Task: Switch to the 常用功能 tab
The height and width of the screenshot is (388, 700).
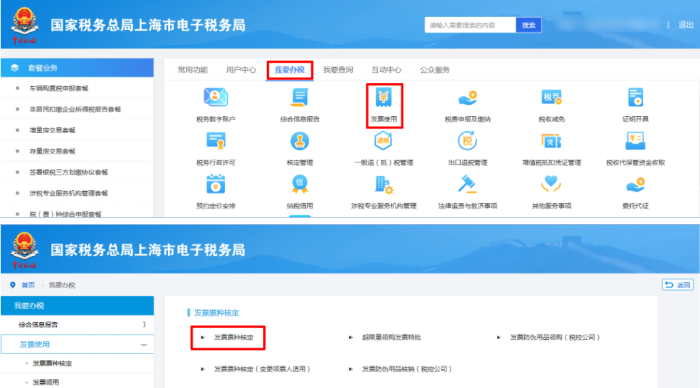Action: (192, 70)
